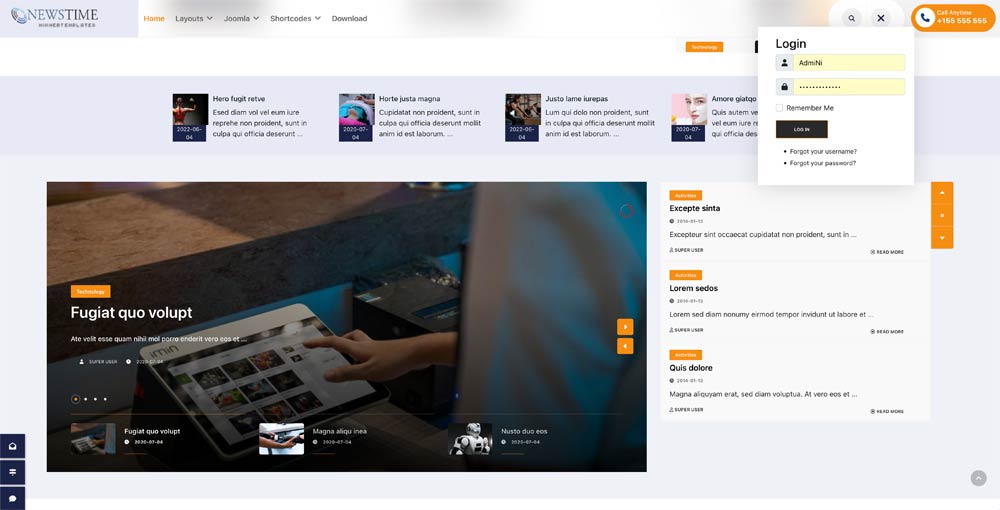Go to previous slide with left arrow

pyautogui.click(x=625, y=346)
